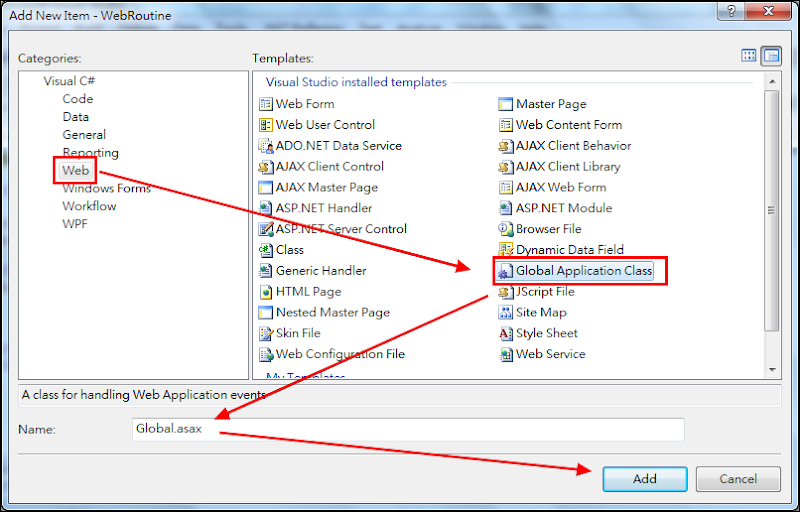Select the WPF category

(x=75, y=224)
